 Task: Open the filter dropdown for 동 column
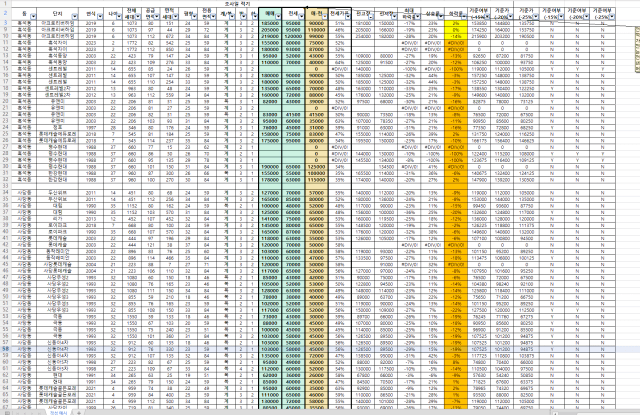33,16
